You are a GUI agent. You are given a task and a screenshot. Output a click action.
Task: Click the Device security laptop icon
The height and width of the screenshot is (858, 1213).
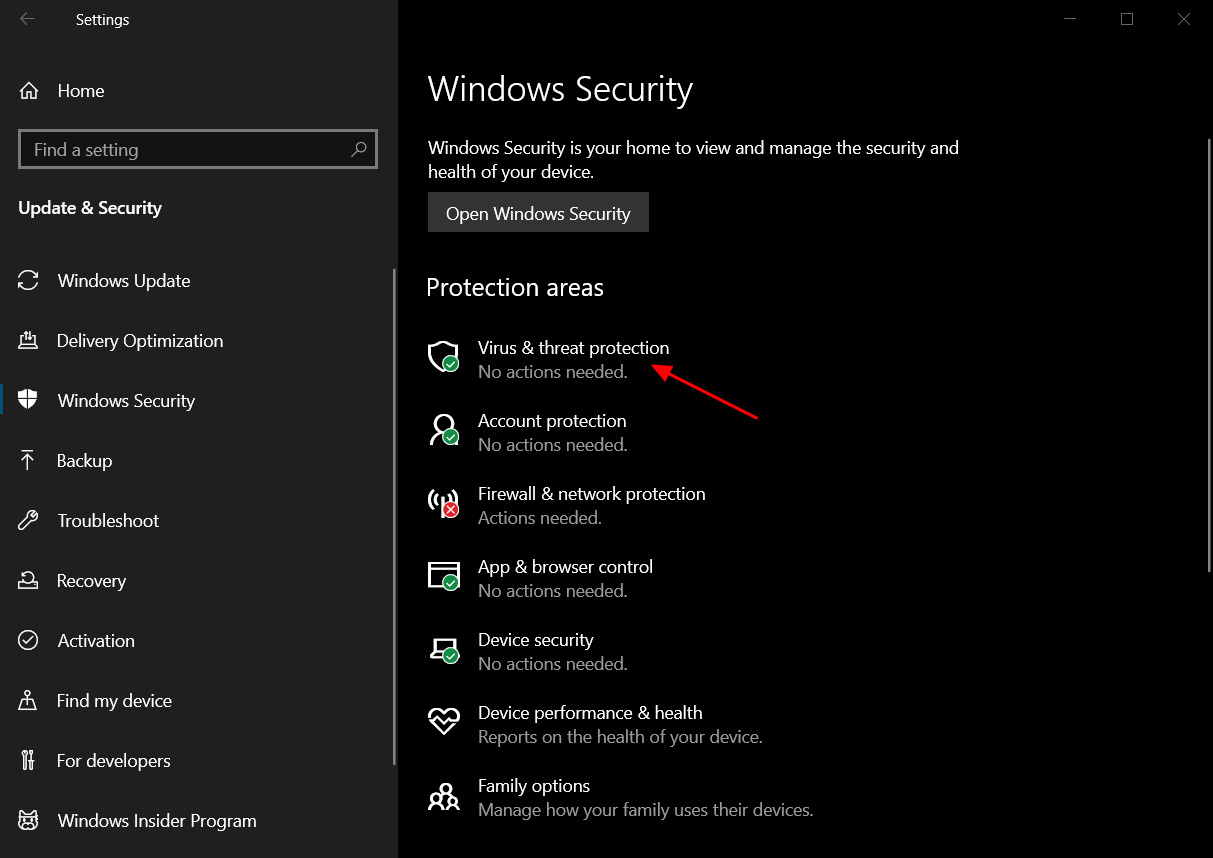tap(443, 650)
